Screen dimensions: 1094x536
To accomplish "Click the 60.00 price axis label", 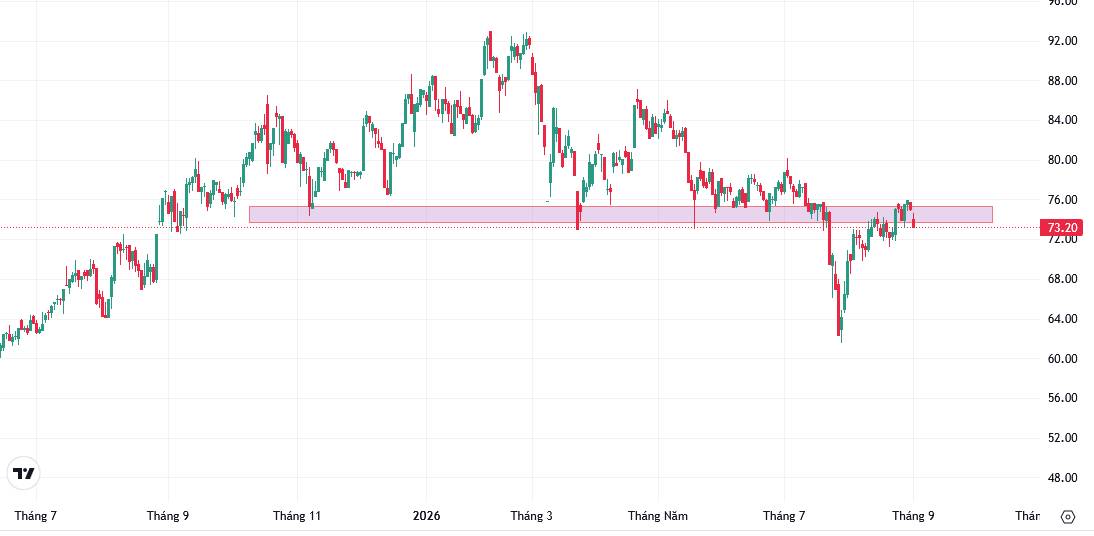I will point(1063,359).
